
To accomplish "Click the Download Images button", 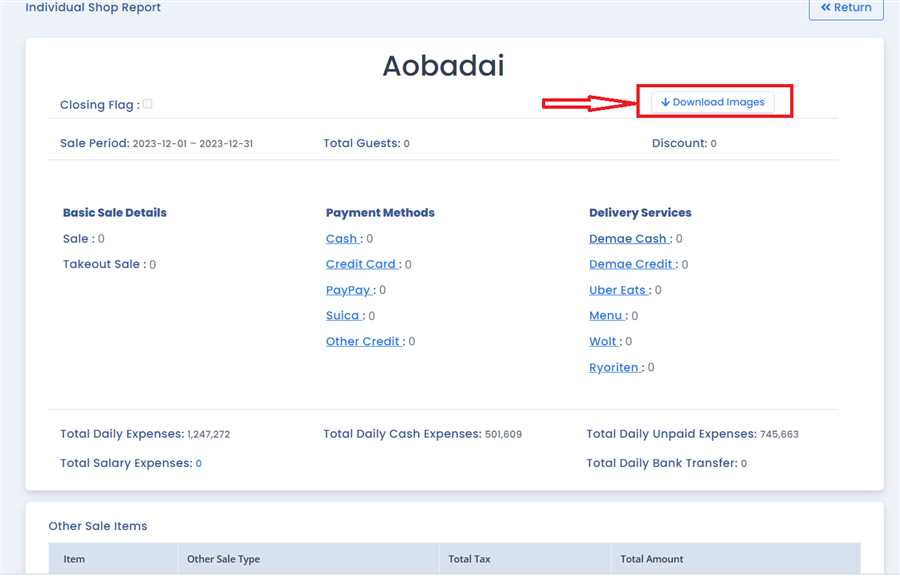I will pyautogui.click(x=712, y=102).
